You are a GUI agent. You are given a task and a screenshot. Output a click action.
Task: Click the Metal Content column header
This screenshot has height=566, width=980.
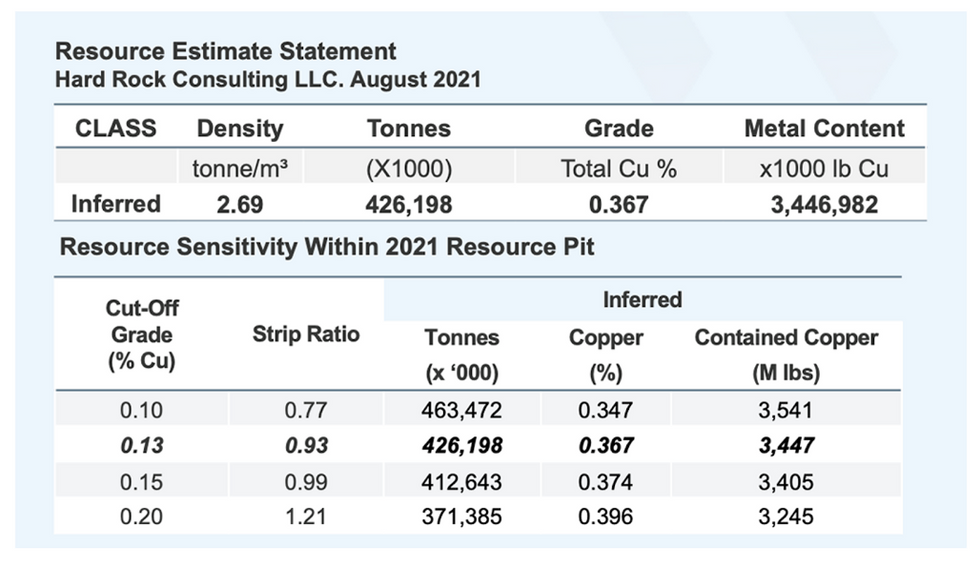pos(824,128)
